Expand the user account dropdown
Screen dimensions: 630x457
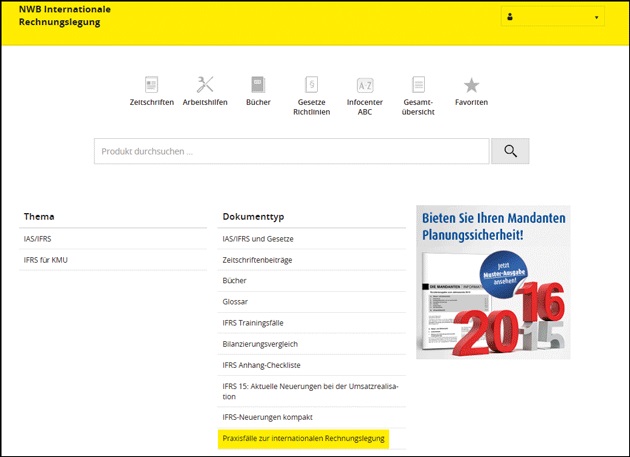(x=552, y=17)
